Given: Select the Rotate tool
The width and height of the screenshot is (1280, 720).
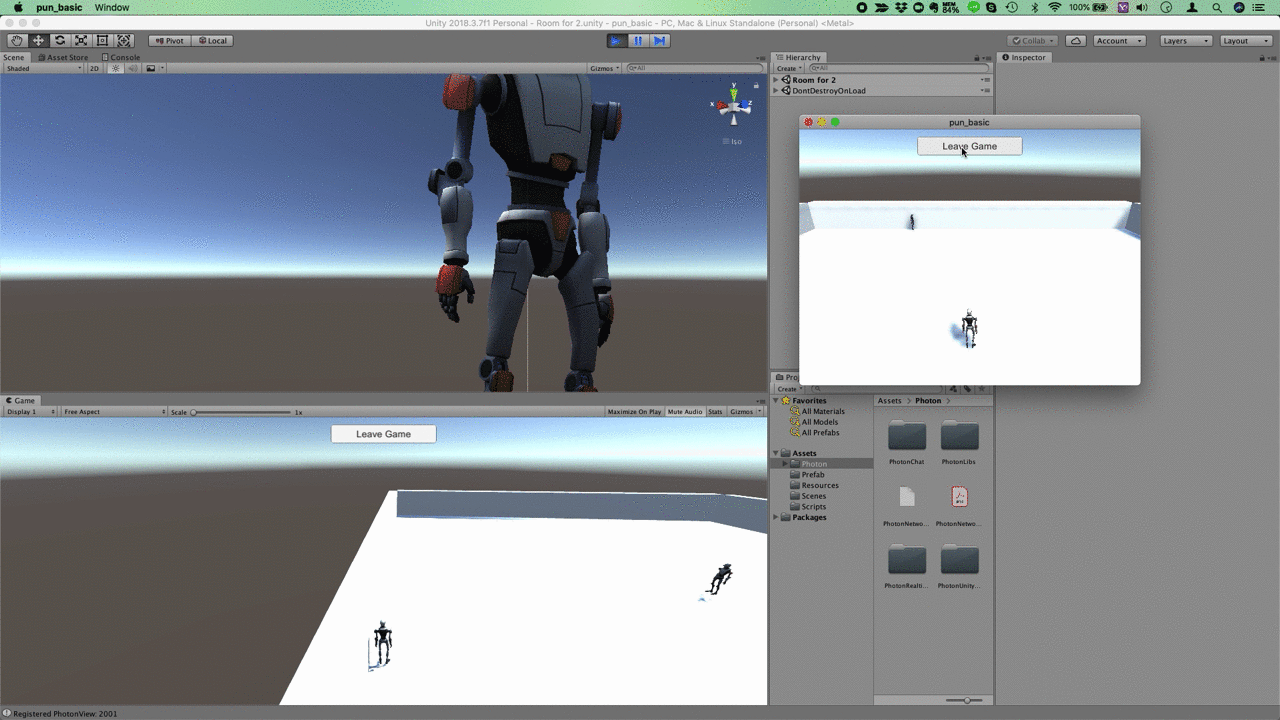Looking at the screenshot, I should [60, 41].
